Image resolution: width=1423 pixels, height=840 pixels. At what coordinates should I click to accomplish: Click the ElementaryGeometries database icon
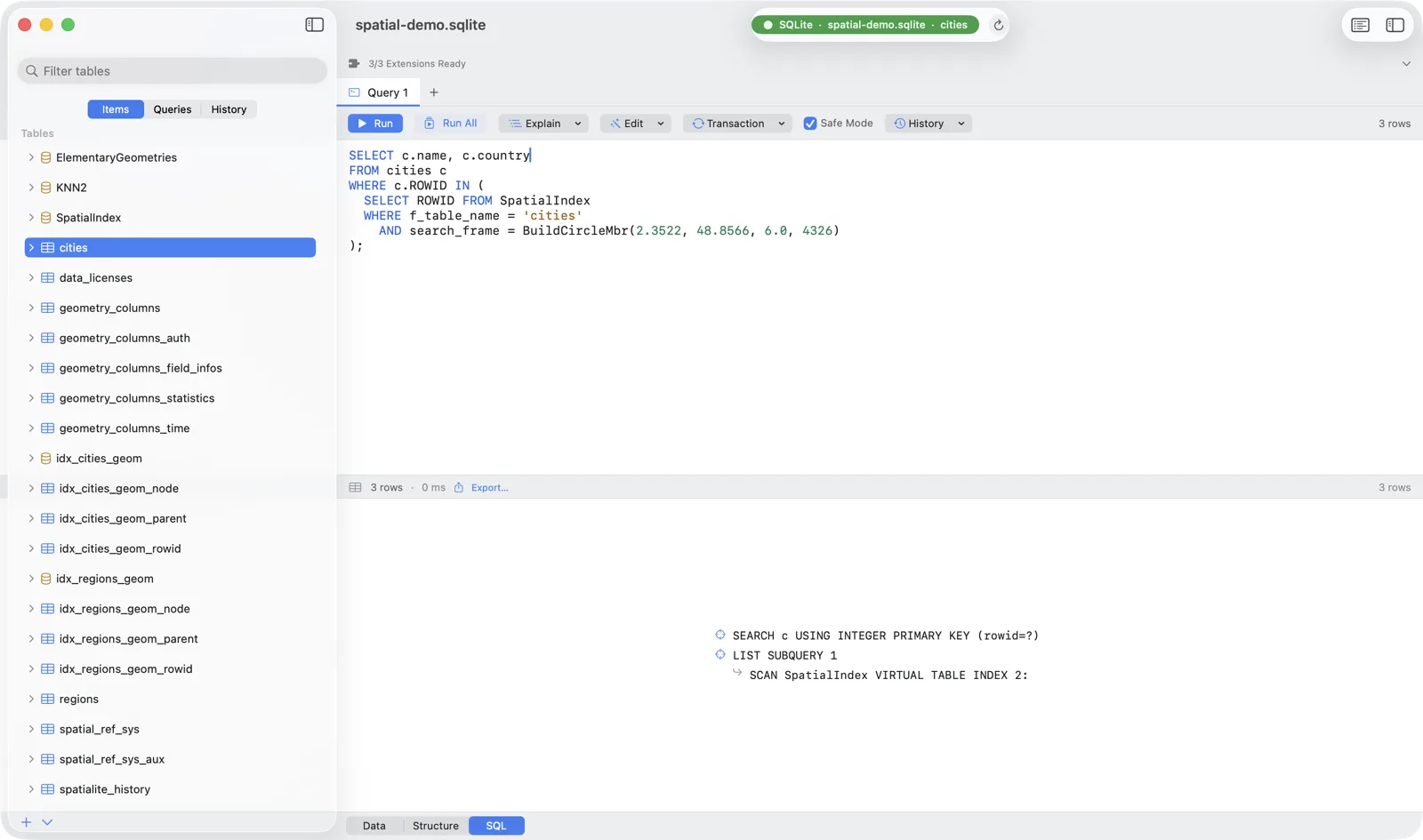click(45, 157)
